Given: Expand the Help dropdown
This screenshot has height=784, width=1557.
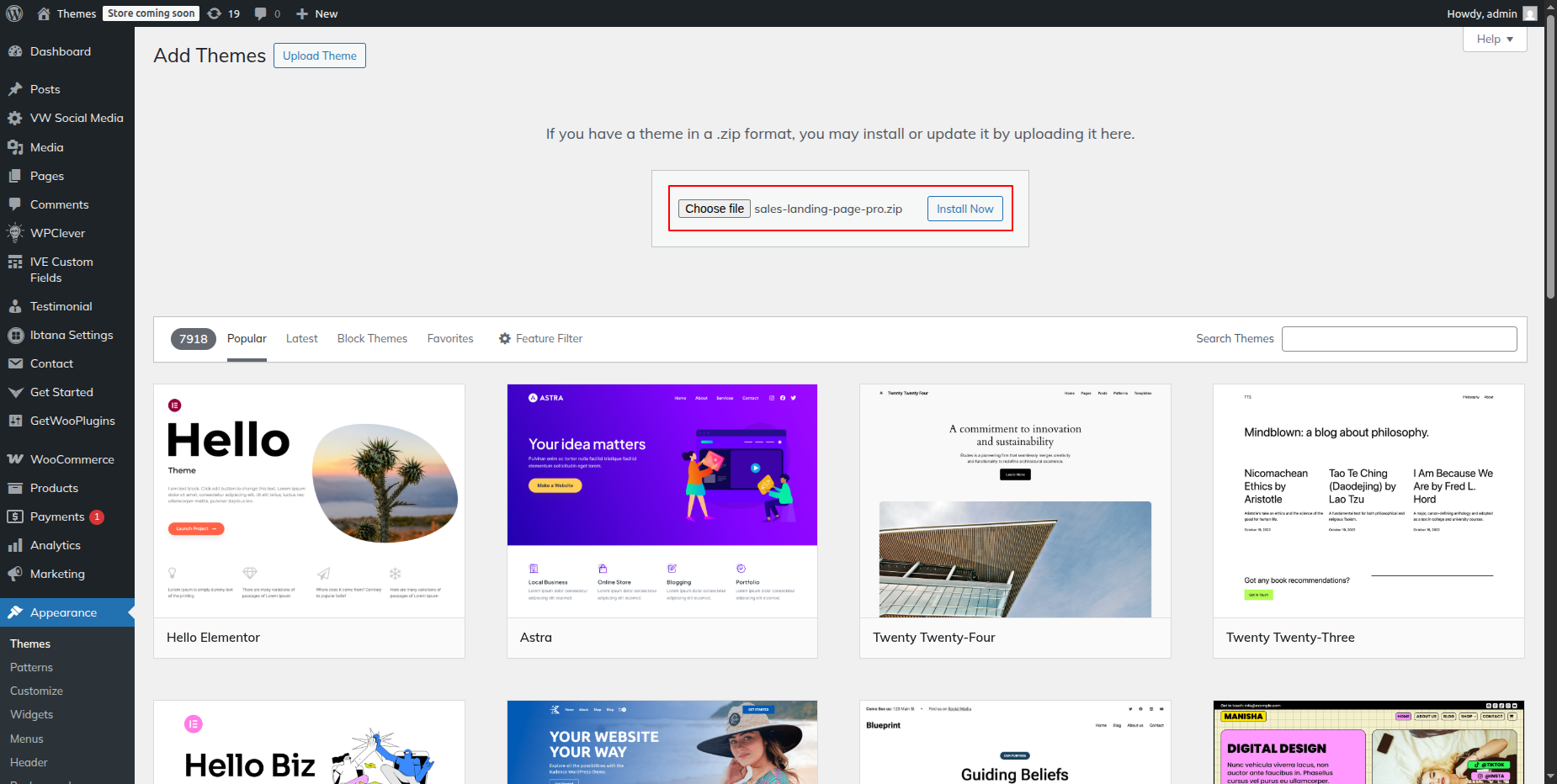Looking at the screenshot, I should coord(1494,39).
